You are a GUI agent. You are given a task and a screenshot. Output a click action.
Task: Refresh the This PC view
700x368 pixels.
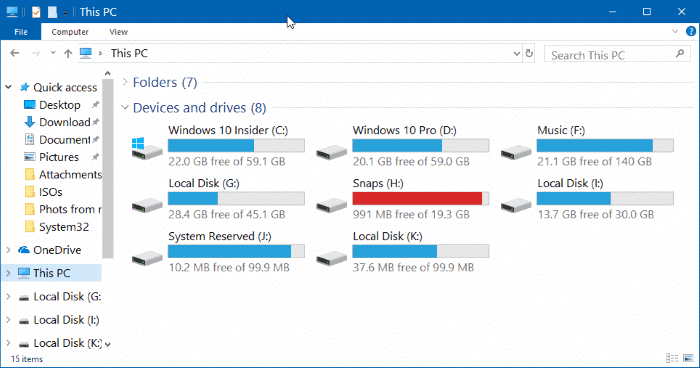529,54
